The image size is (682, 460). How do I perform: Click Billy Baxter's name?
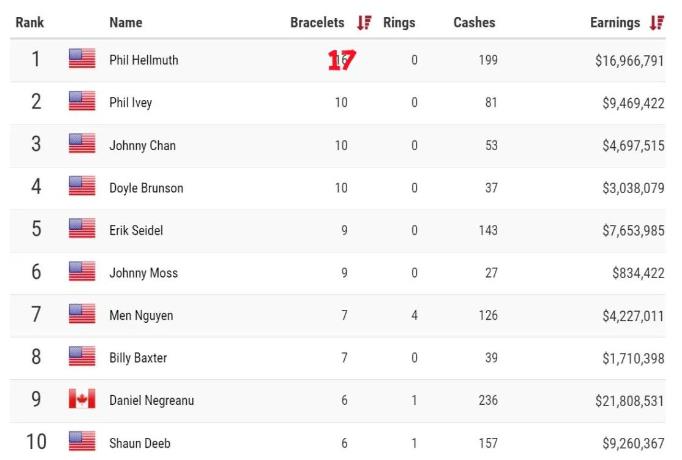(x=138, y=358)
